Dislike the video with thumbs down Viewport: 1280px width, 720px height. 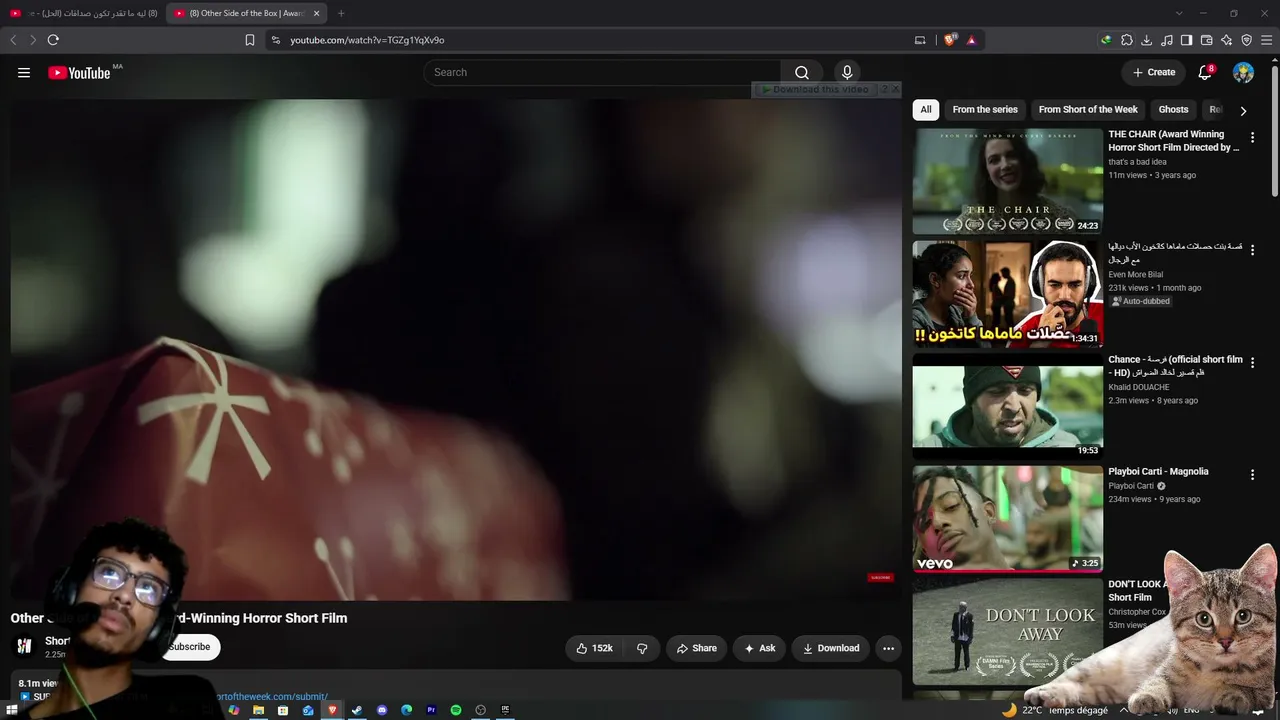[642, 648]
